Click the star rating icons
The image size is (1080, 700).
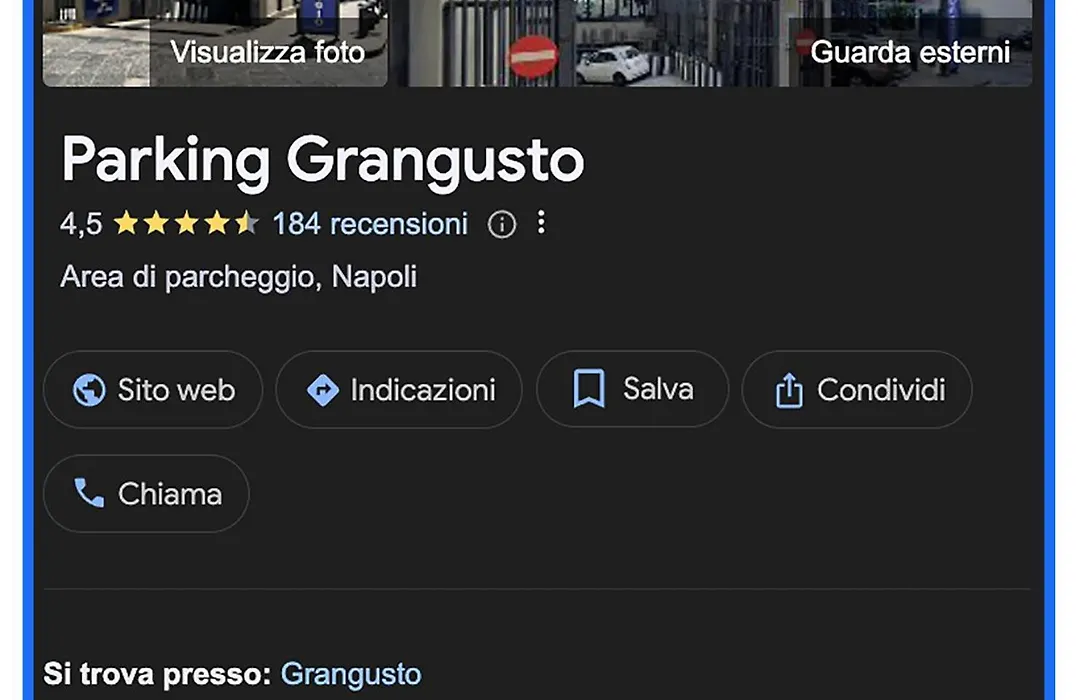click(x=186, y=223)
